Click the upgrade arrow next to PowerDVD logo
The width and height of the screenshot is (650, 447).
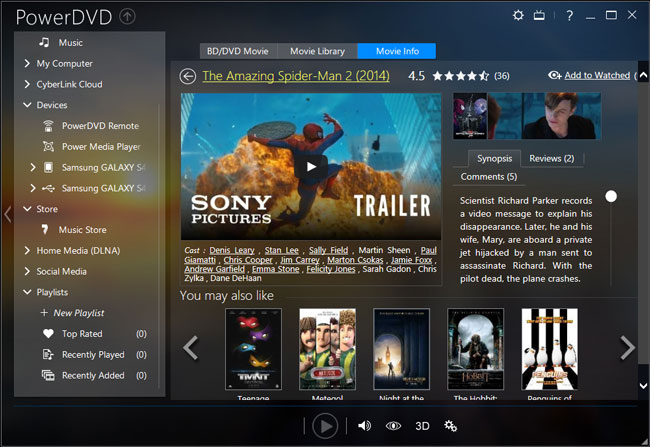[x=127, y=17]
